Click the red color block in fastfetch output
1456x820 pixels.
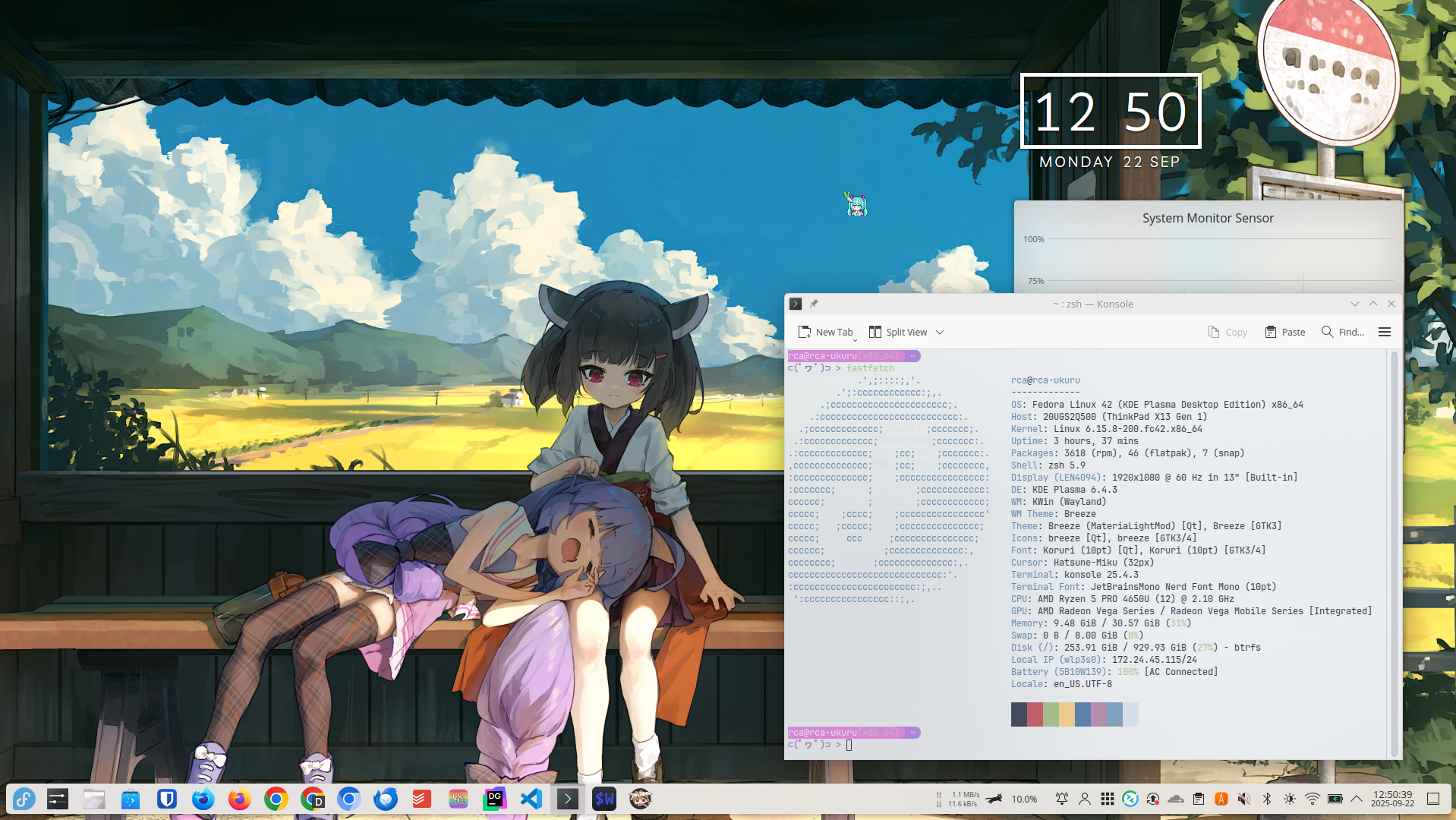(1035, 714)
